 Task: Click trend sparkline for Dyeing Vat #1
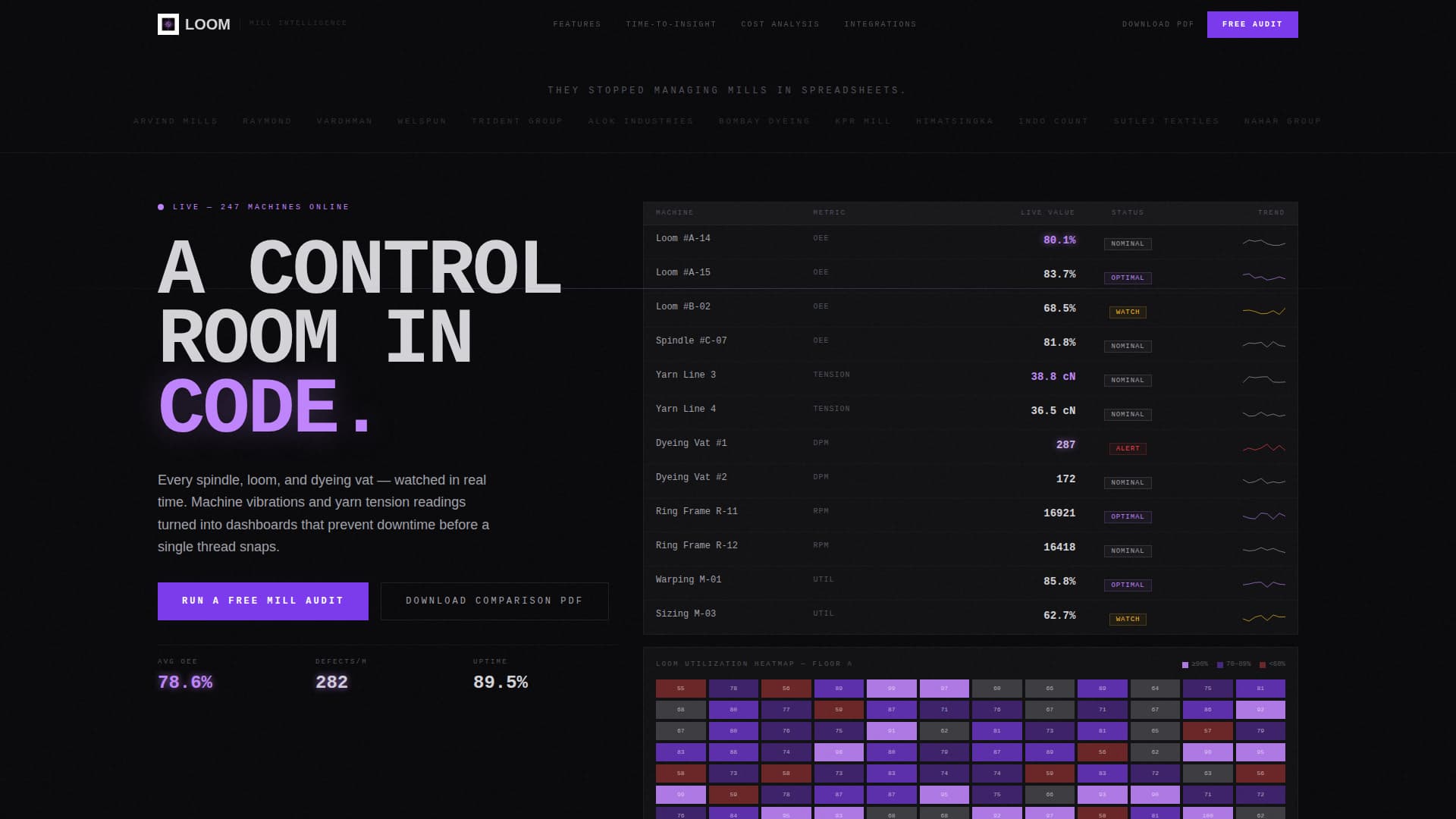[x=1264, y=448]
